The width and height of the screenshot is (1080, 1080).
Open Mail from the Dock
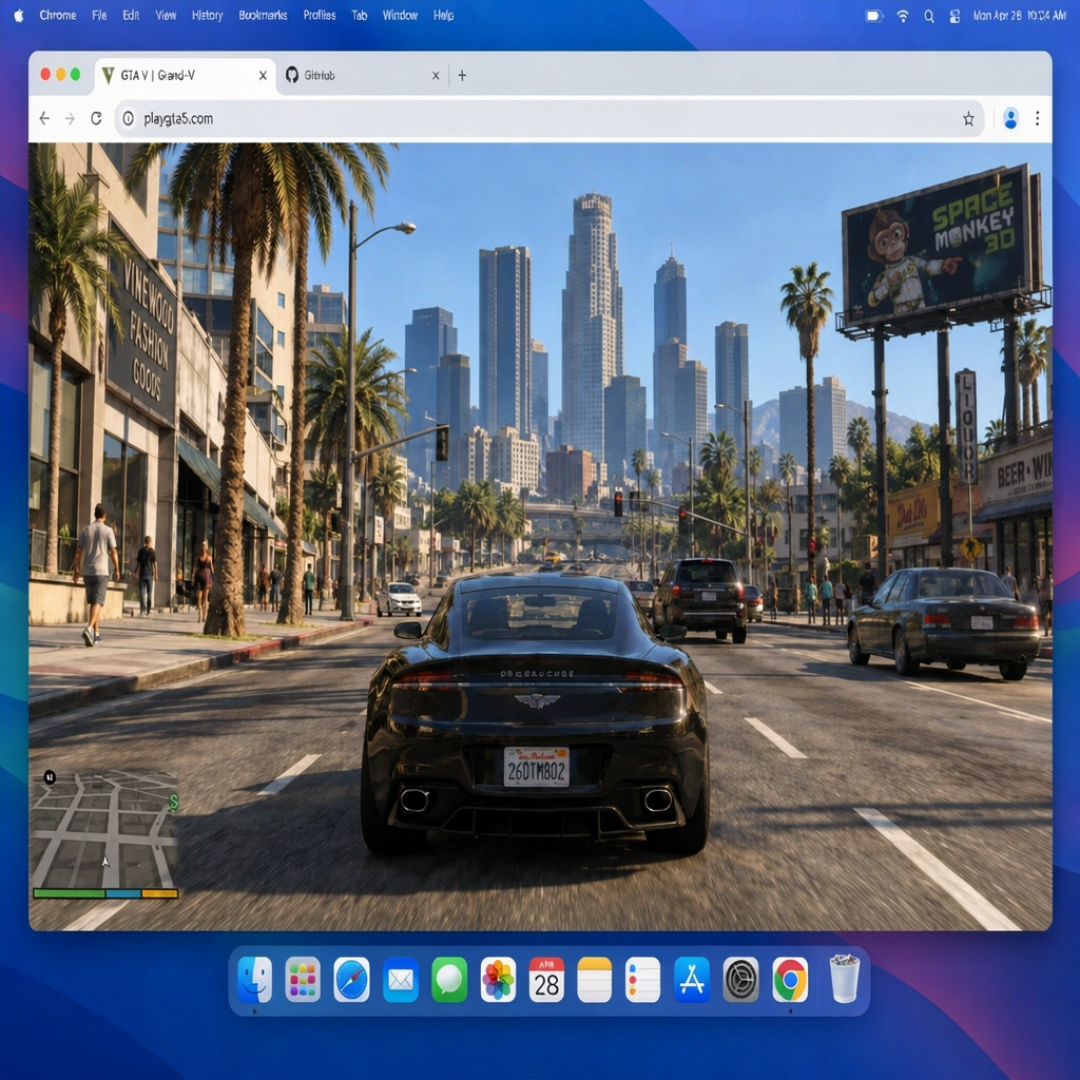pos(401,979)
